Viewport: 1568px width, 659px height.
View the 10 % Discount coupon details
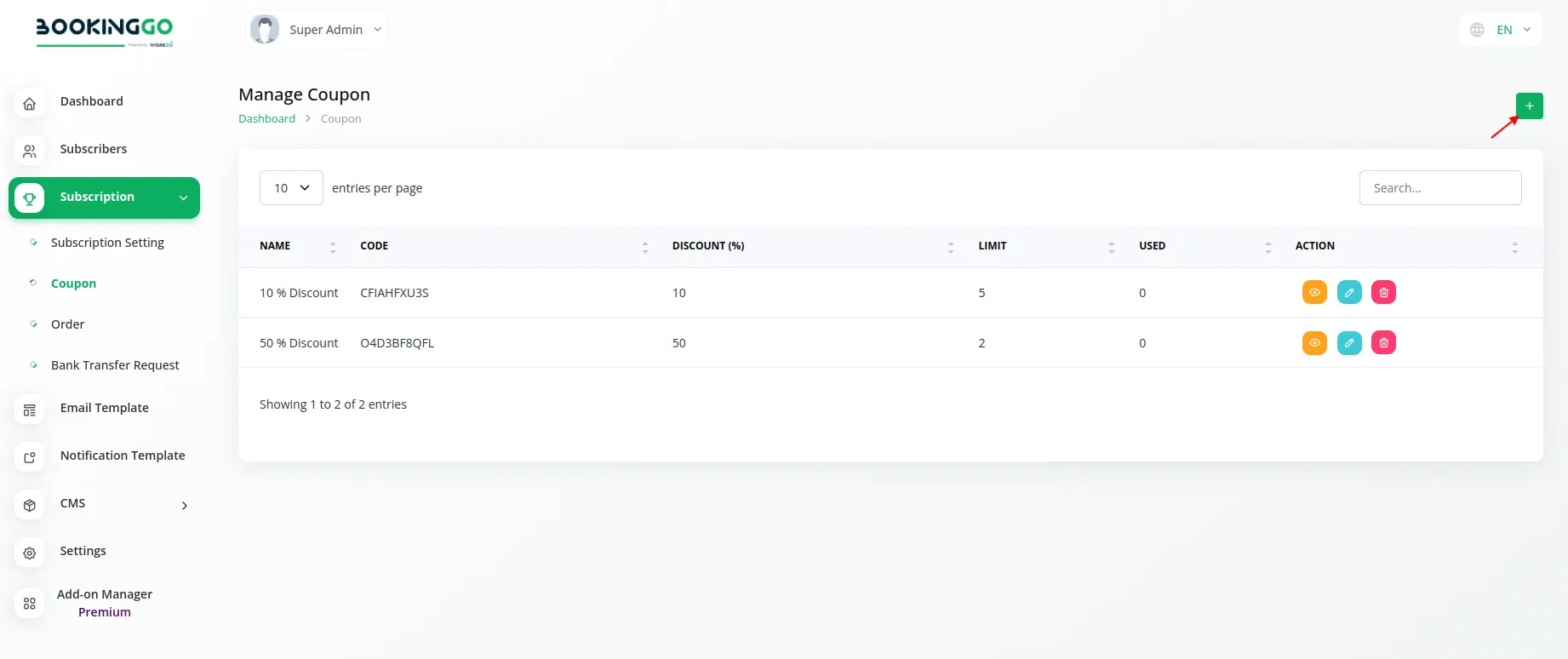click(x=1314, y=293)
